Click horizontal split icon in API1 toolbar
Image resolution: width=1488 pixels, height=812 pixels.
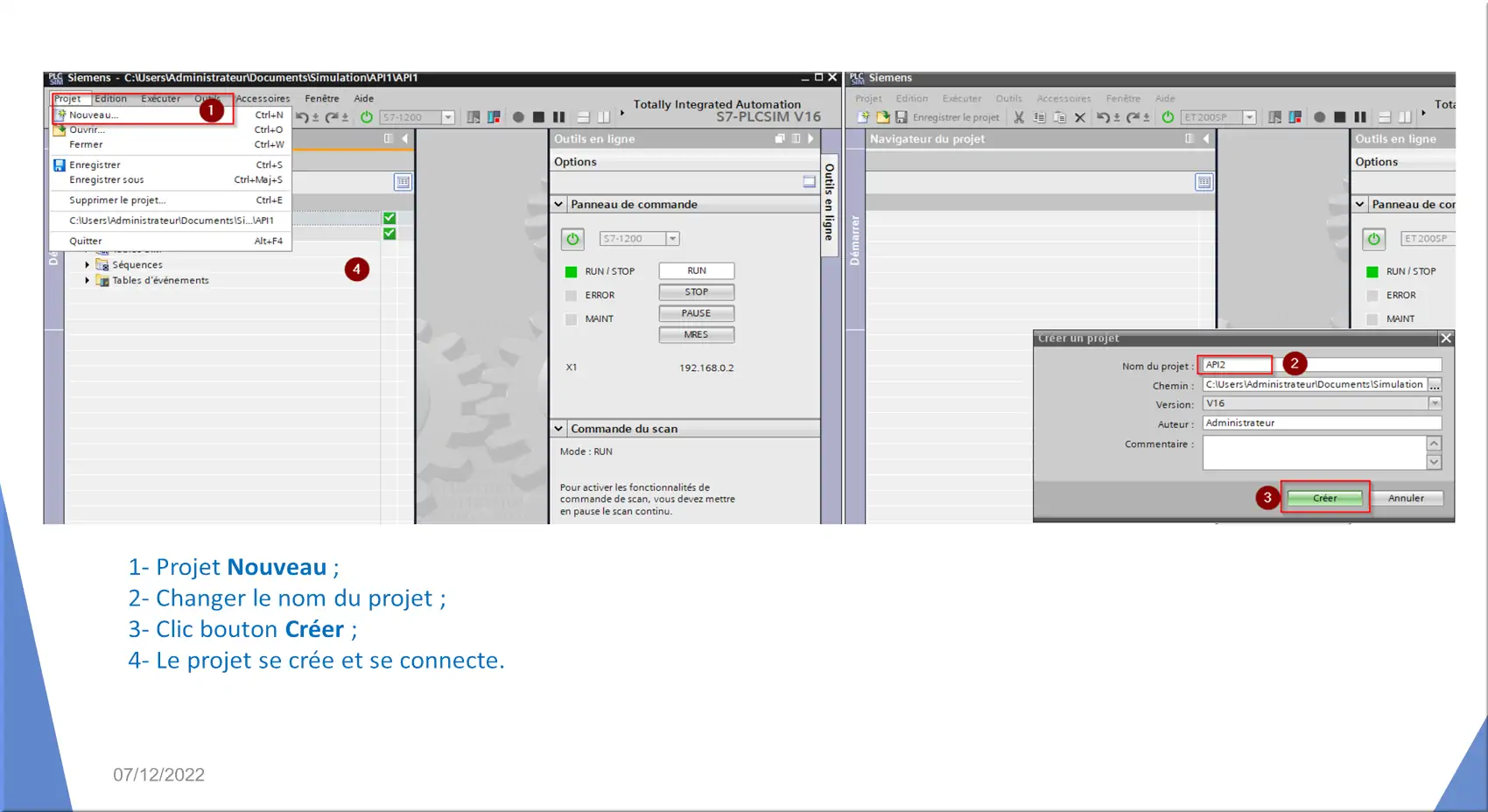[x=583, y=117]
